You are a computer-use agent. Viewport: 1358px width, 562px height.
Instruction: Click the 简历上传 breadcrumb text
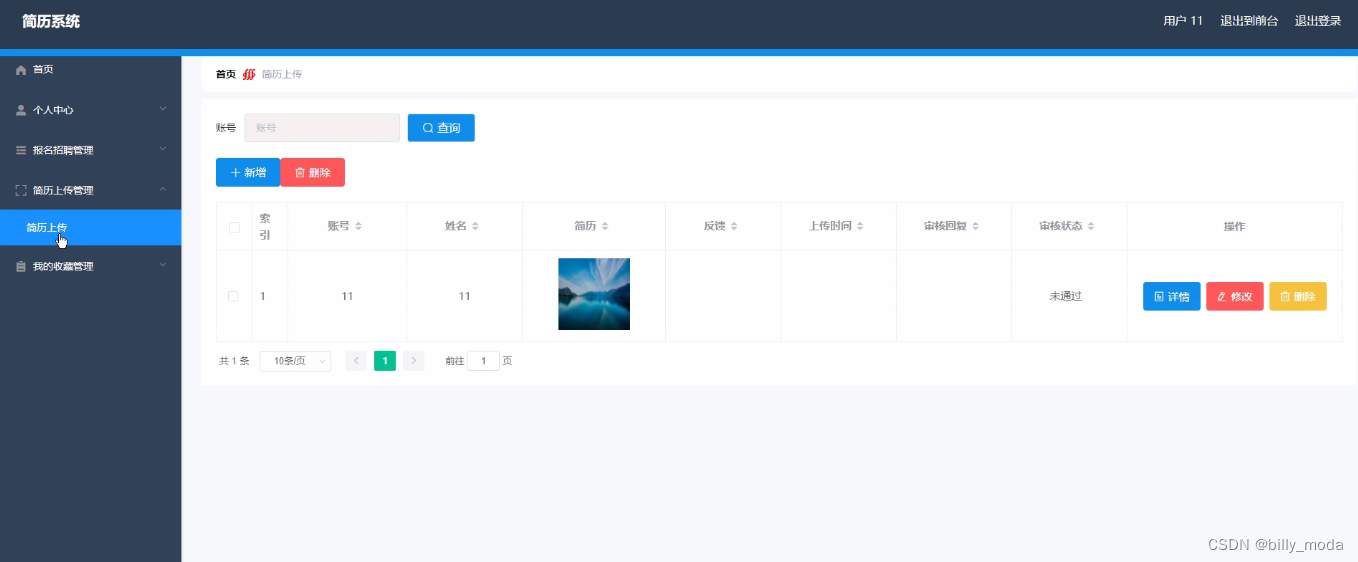[282, 74]
